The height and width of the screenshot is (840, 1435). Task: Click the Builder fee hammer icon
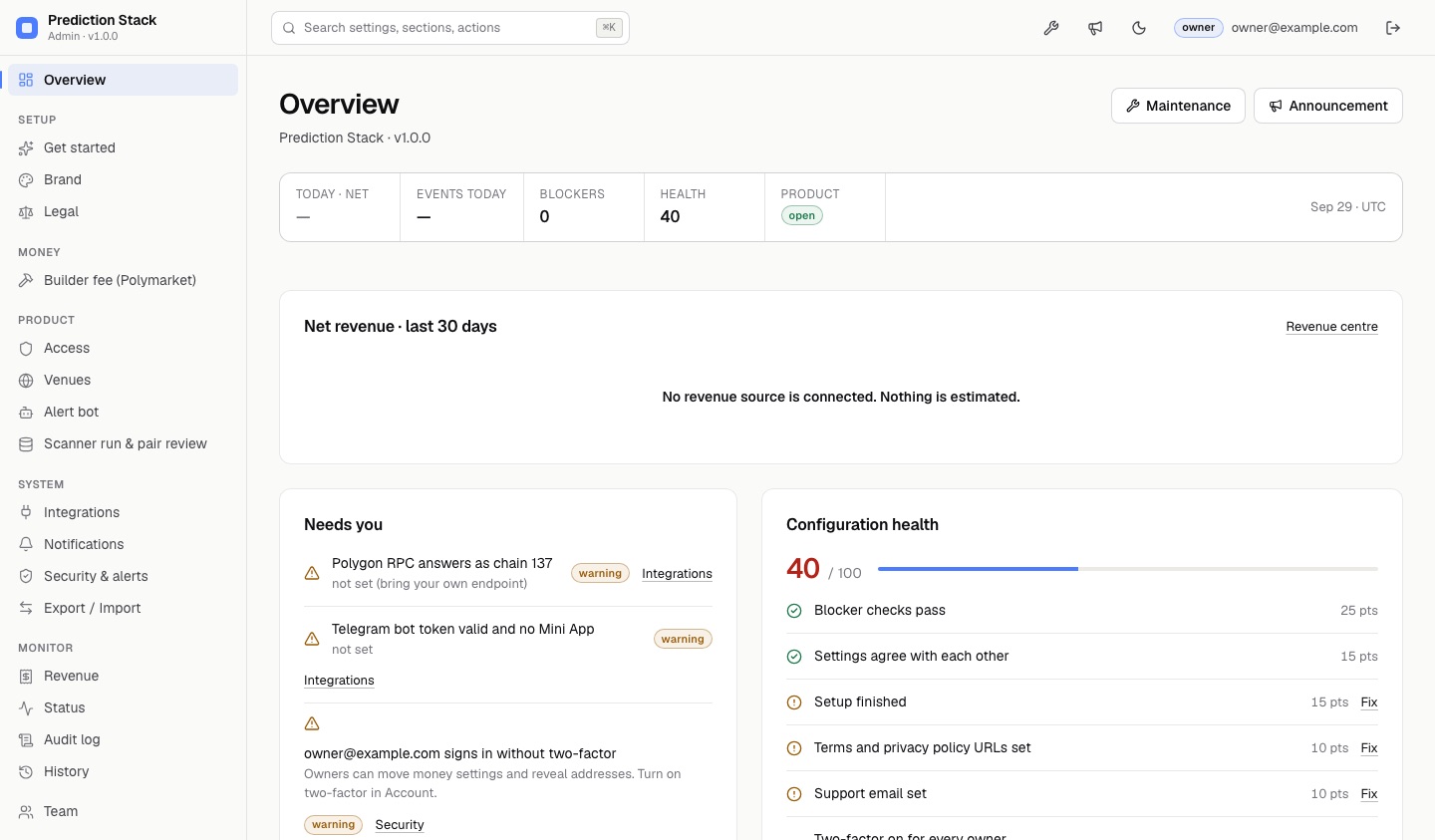coord(26,281)
